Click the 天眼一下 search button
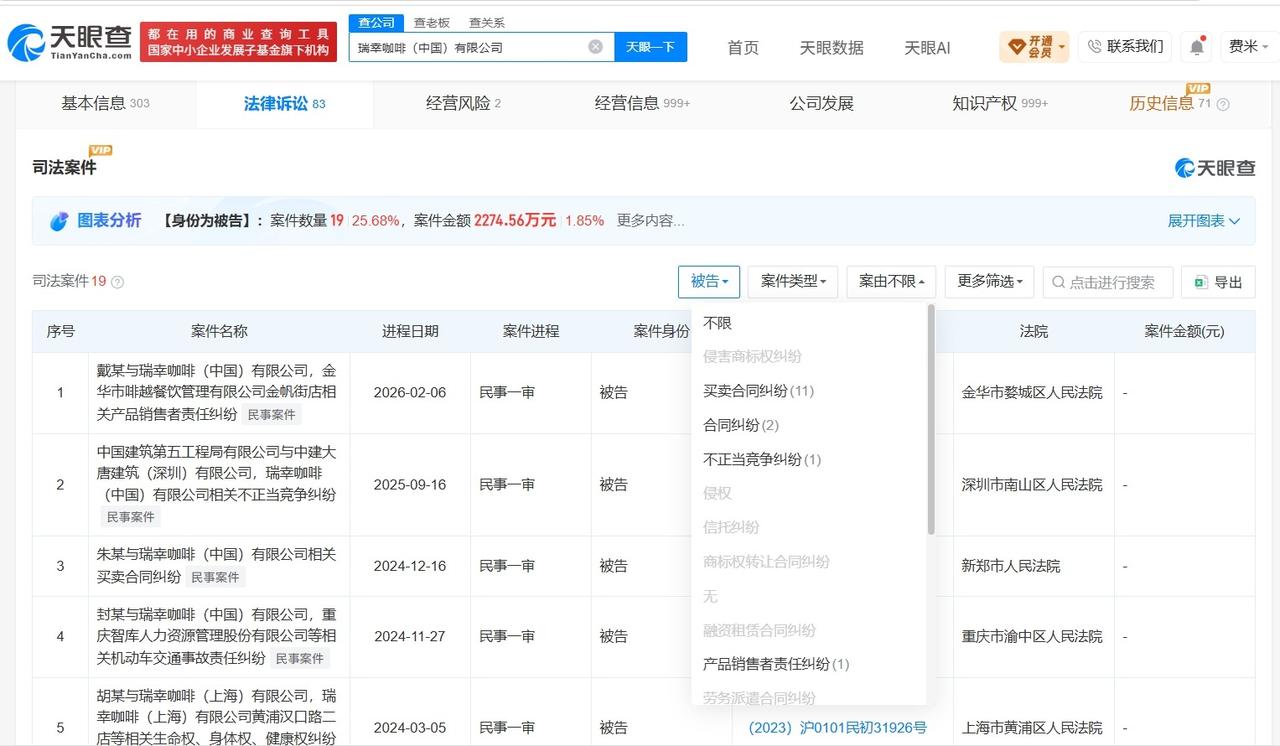Screen dimensions: 1280x746 click(650, 47)
